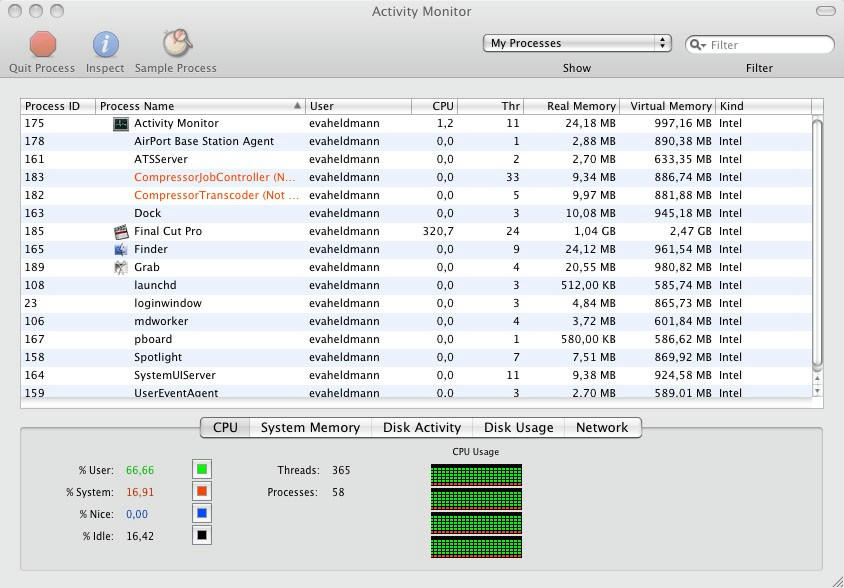Open the Disk Usage tab

518,428
